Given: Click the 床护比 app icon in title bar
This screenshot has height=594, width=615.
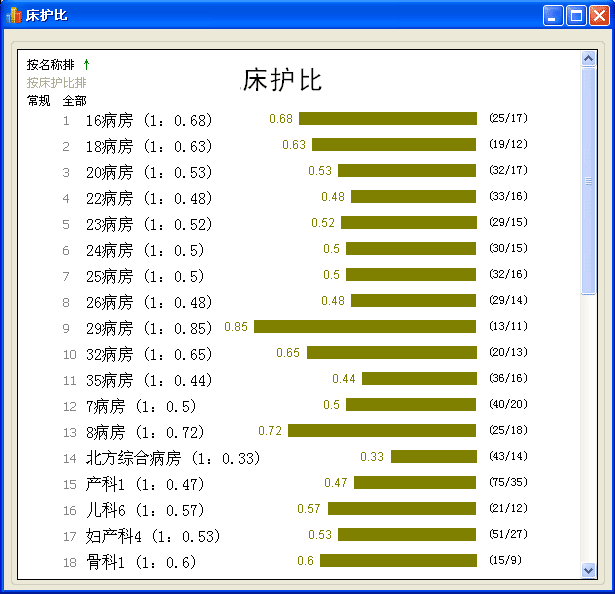Looking at the screenshot, I should tap(14, 15).
